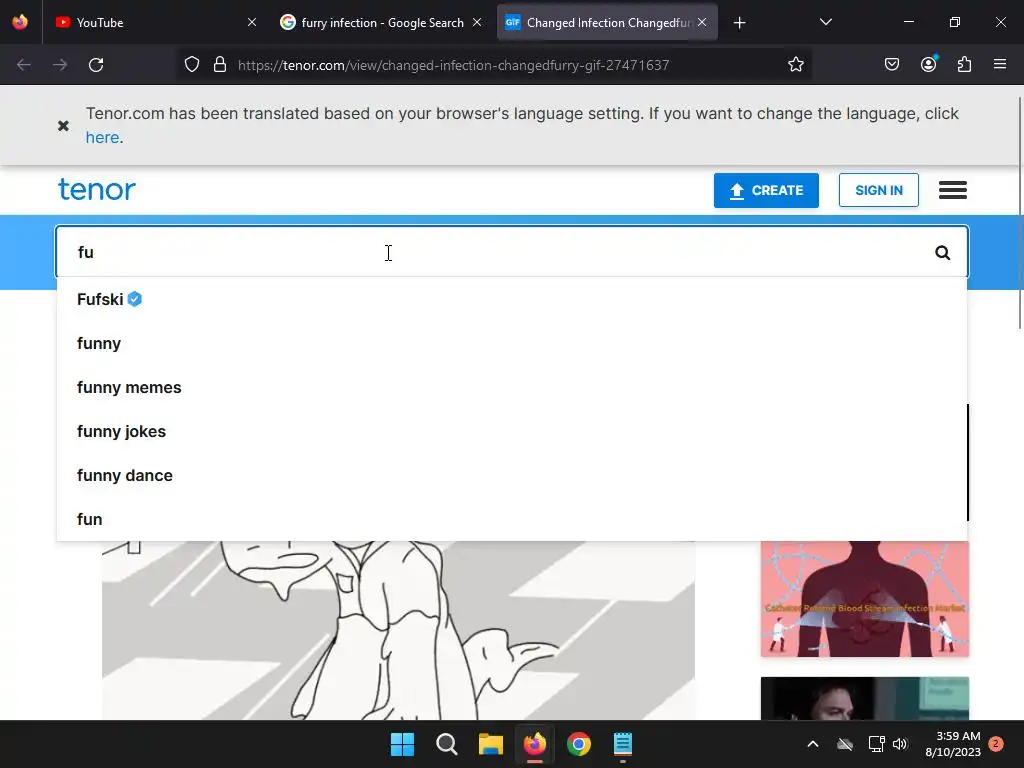The width and height of the screenshot is (1024, 768).
Task: Launch Google Chrome from taskbar
Action: 579,744
